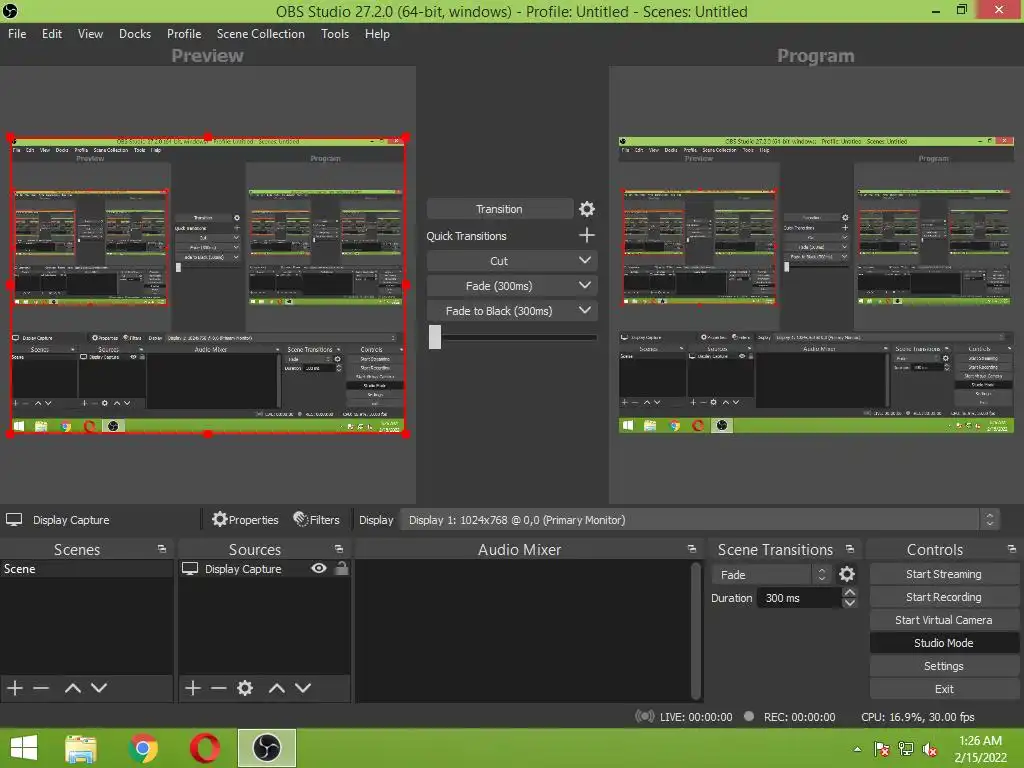This screenshot has height=768, width=1024.
Task: Open the Transition settings gear icon
Action: [x=586, y=209]
